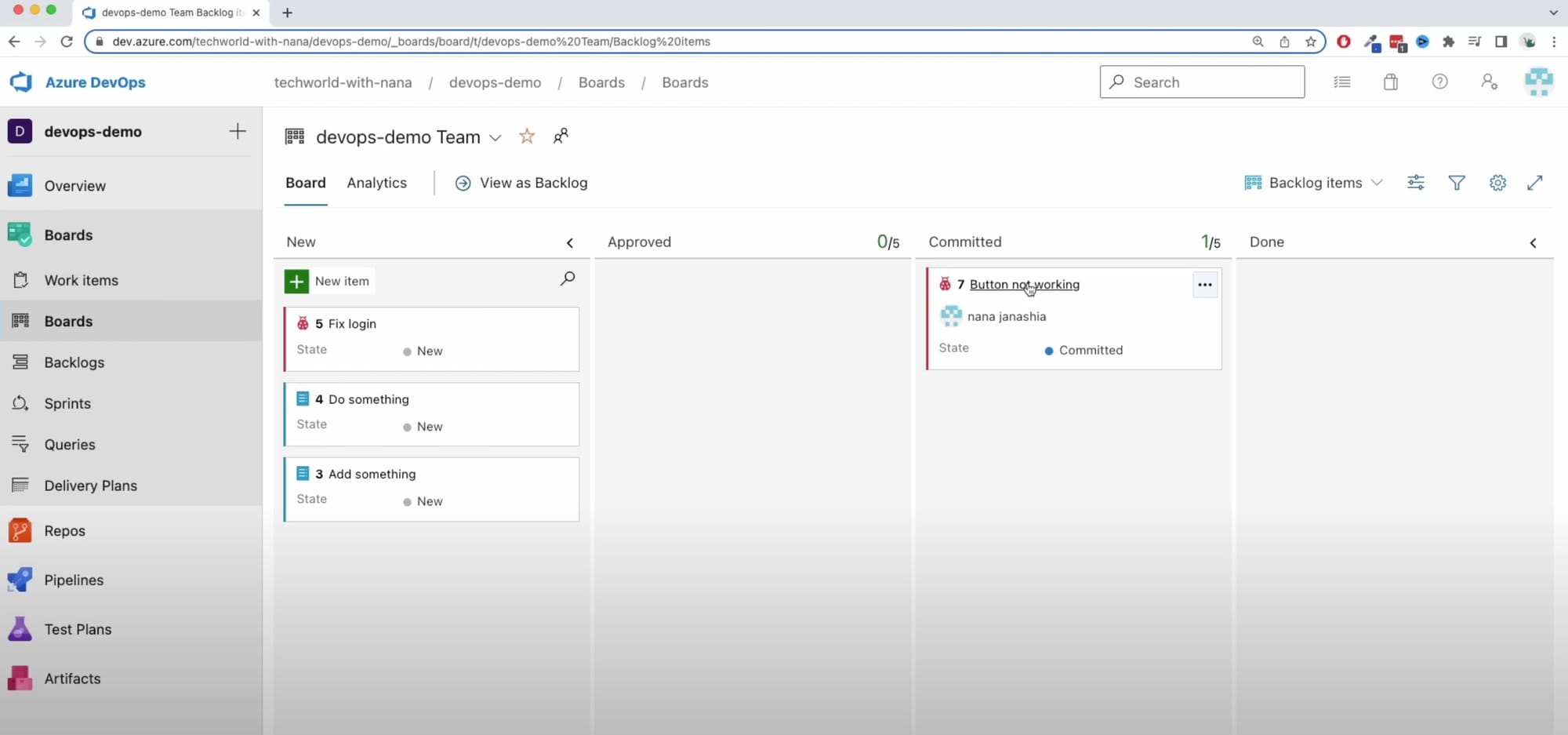This screenshot has height=735, width=1568.
Task: Open the Backlog items level dropdown
Action: 1314,183
